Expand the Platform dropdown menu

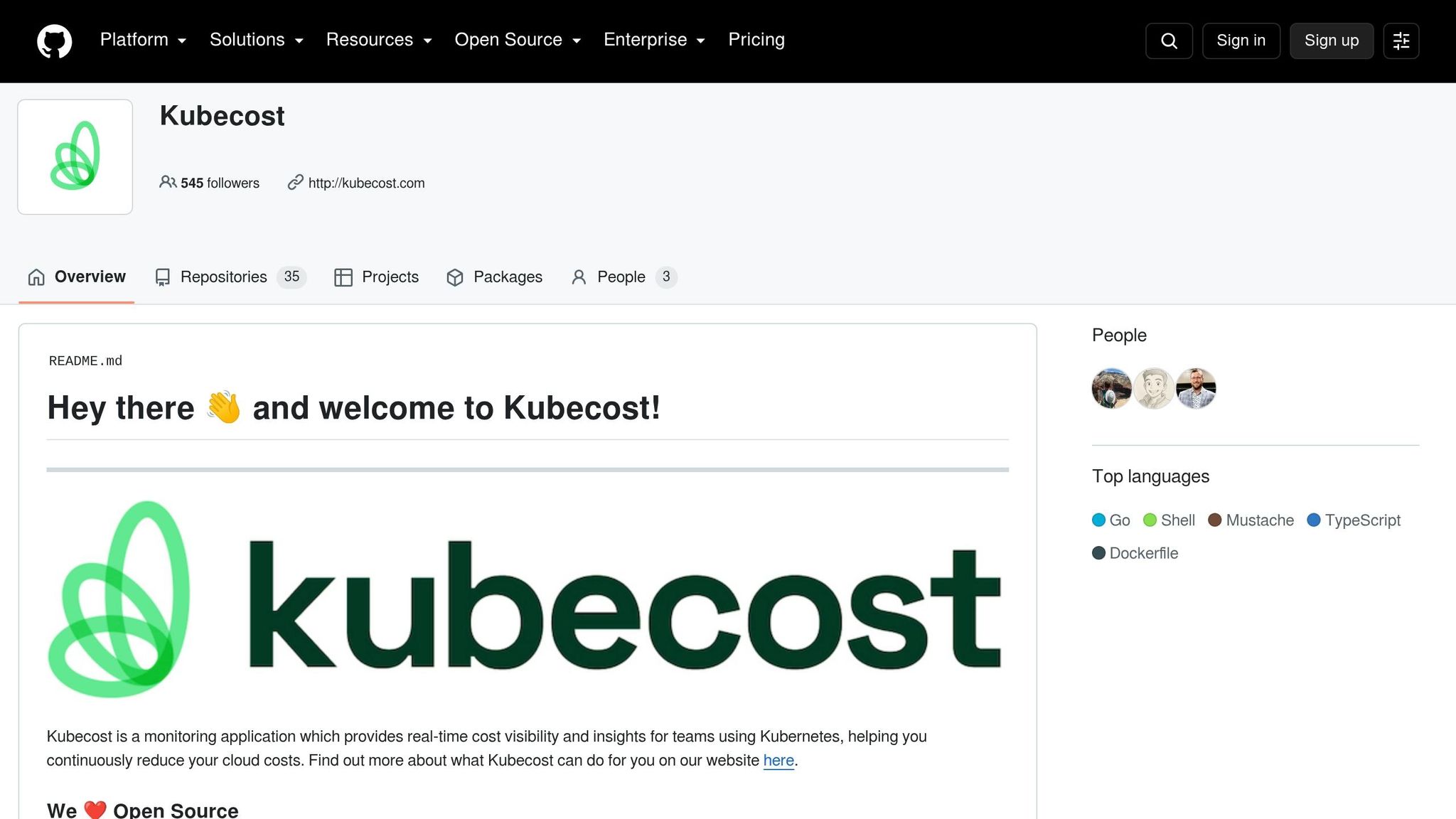[143, 40]
